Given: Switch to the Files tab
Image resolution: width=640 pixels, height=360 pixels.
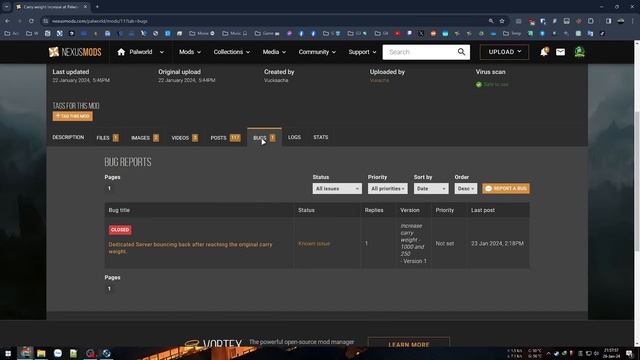Looking at the screenshot, I should tap(107, 138).
